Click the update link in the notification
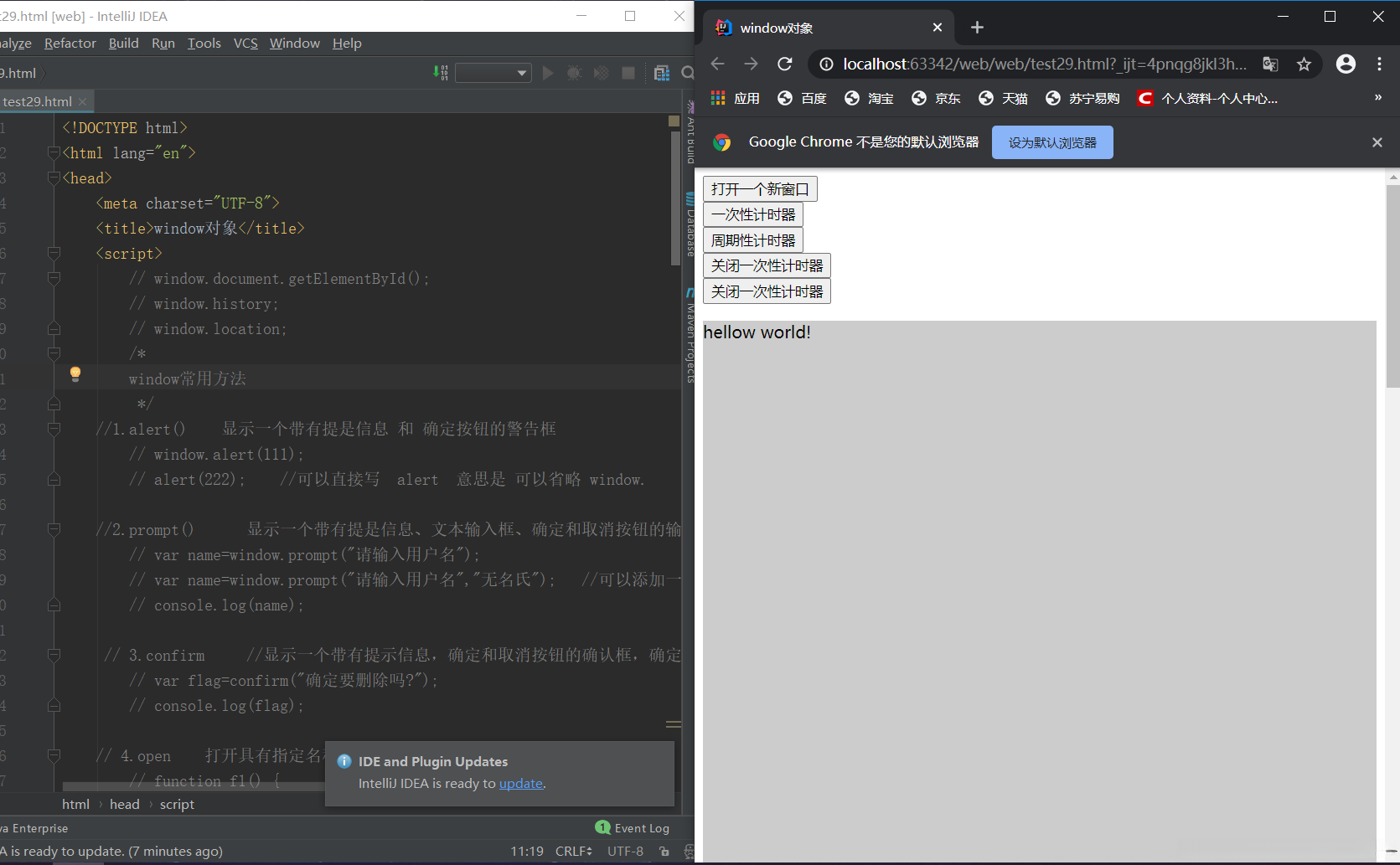Viewport: 1400px width, 865px height. pos(520,783)
